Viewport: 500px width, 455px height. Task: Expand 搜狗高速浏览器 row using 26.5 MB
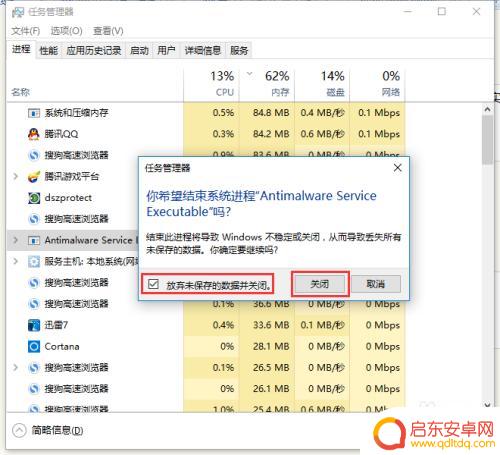coord(15,367)
